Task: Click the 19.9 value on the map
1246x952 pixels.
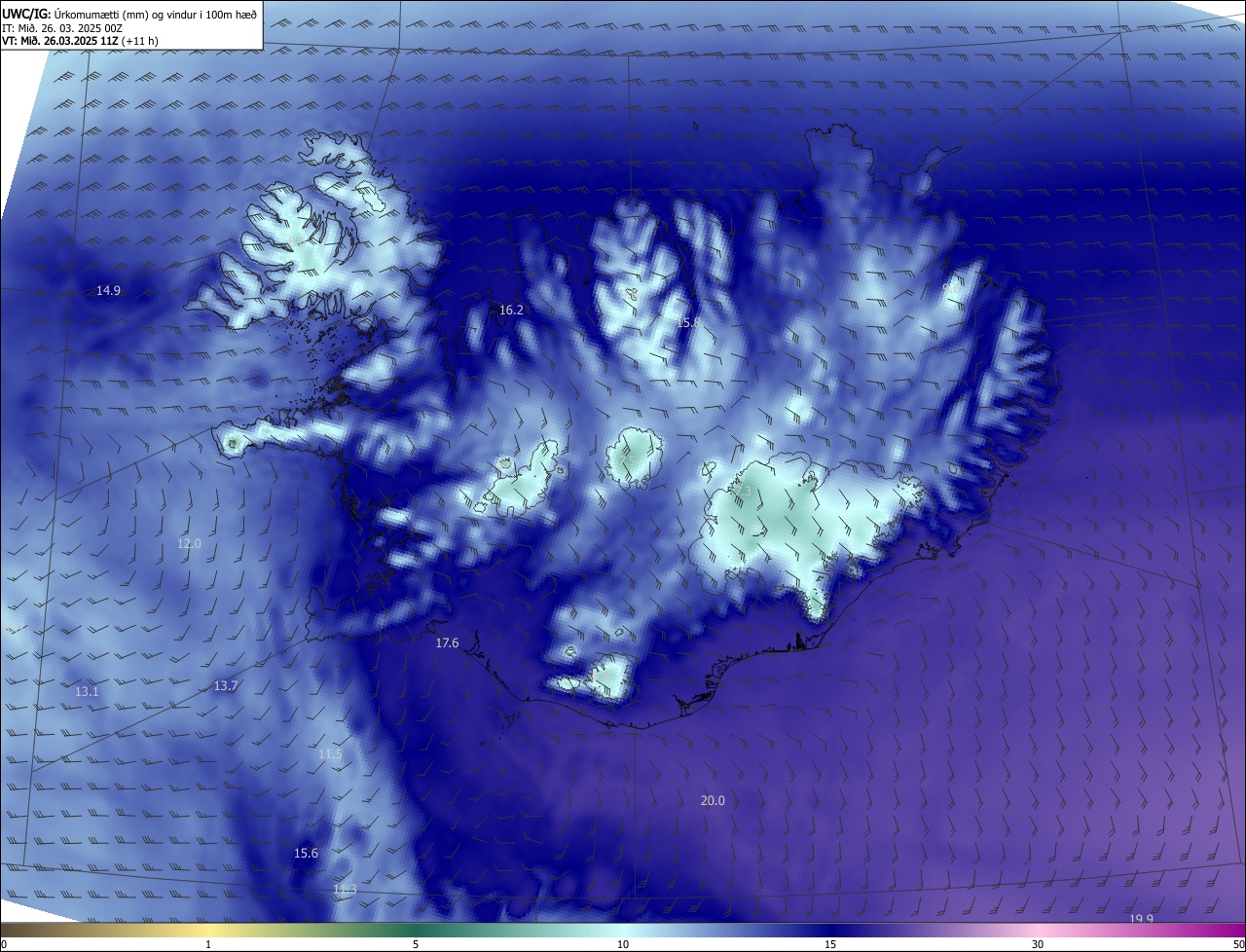Action: (1141, 919)
